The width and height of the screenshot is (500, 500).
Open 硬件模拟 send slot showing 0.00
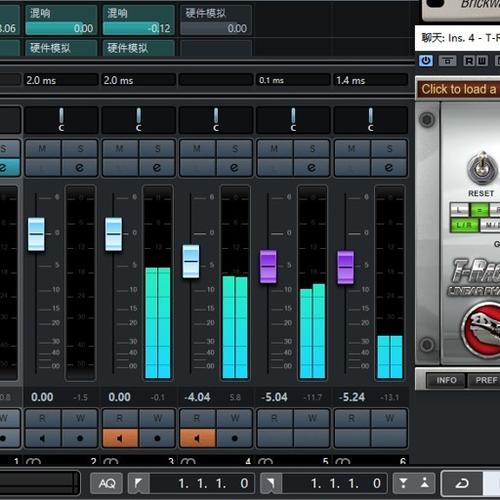tap(216, 20)
